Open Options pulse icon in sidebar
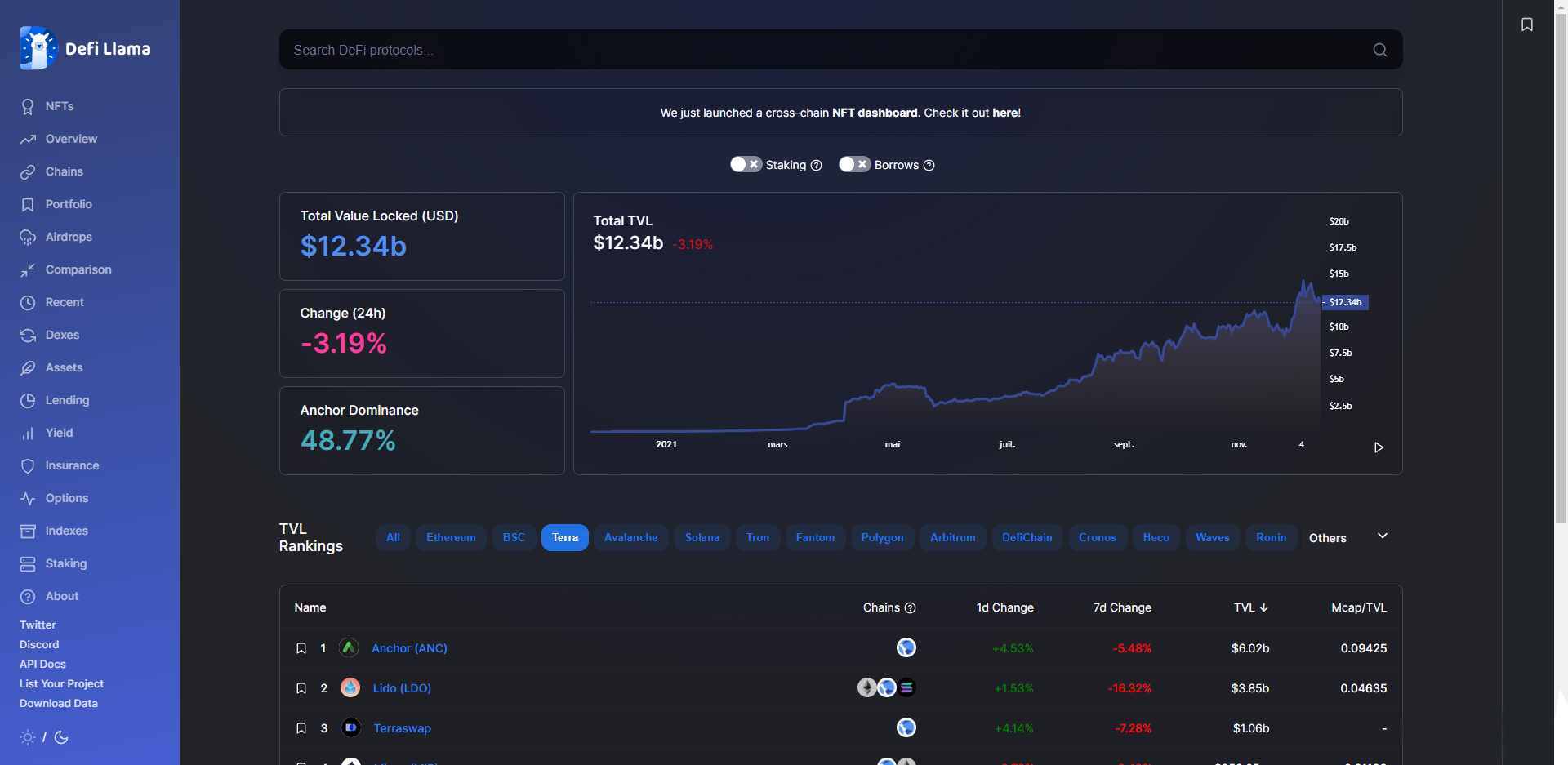The width and height of the screenshot is (1568, 765). [x=28, y=498]
